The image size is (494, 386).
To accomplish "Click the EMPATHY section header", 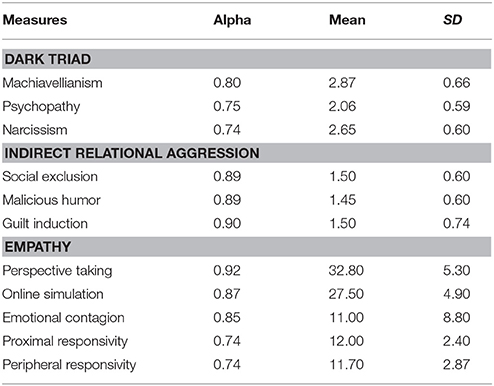I will tap(247, 247).
